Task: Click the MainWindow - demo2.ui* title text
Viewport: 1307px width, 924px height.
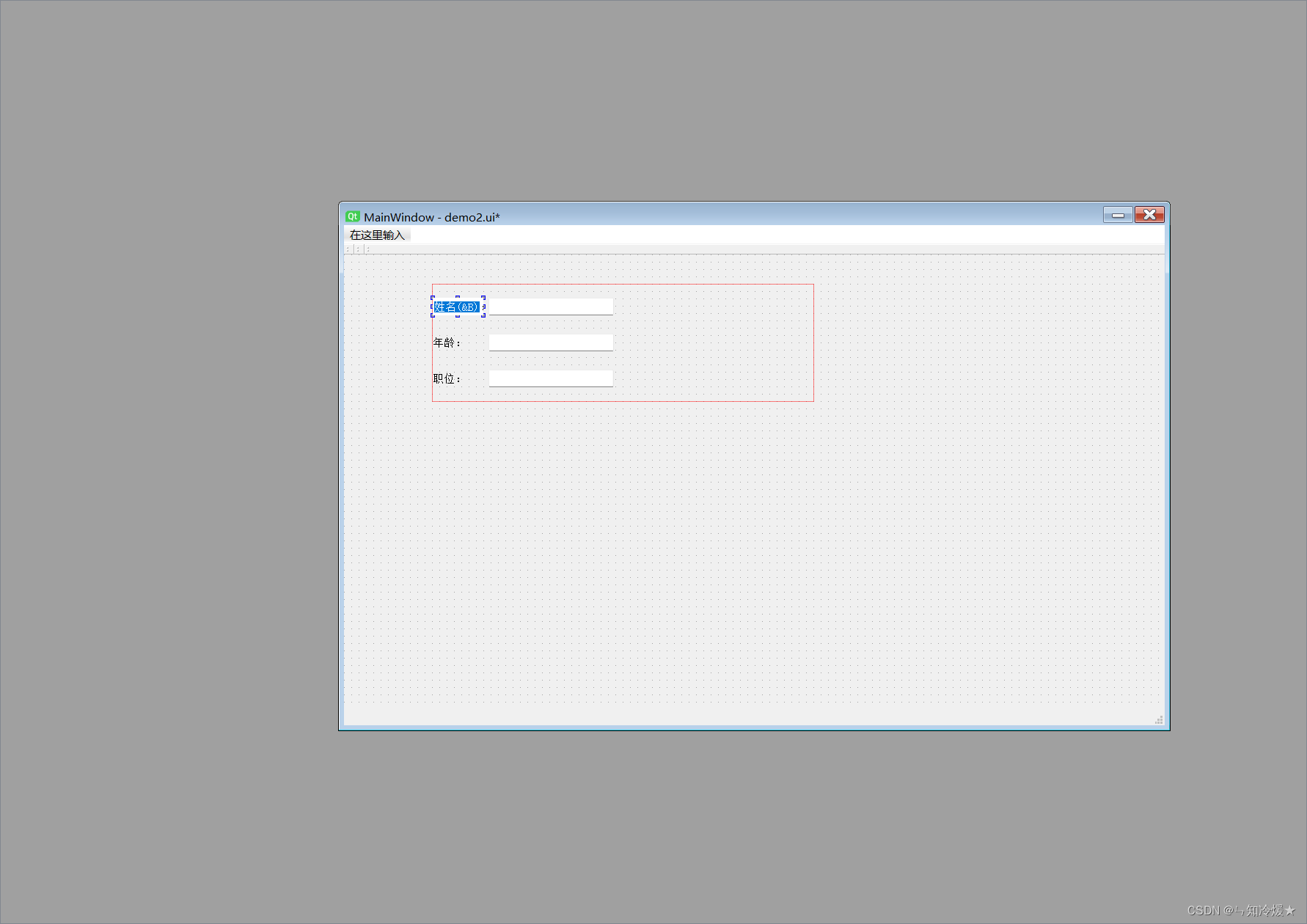Action: (432, 217)
